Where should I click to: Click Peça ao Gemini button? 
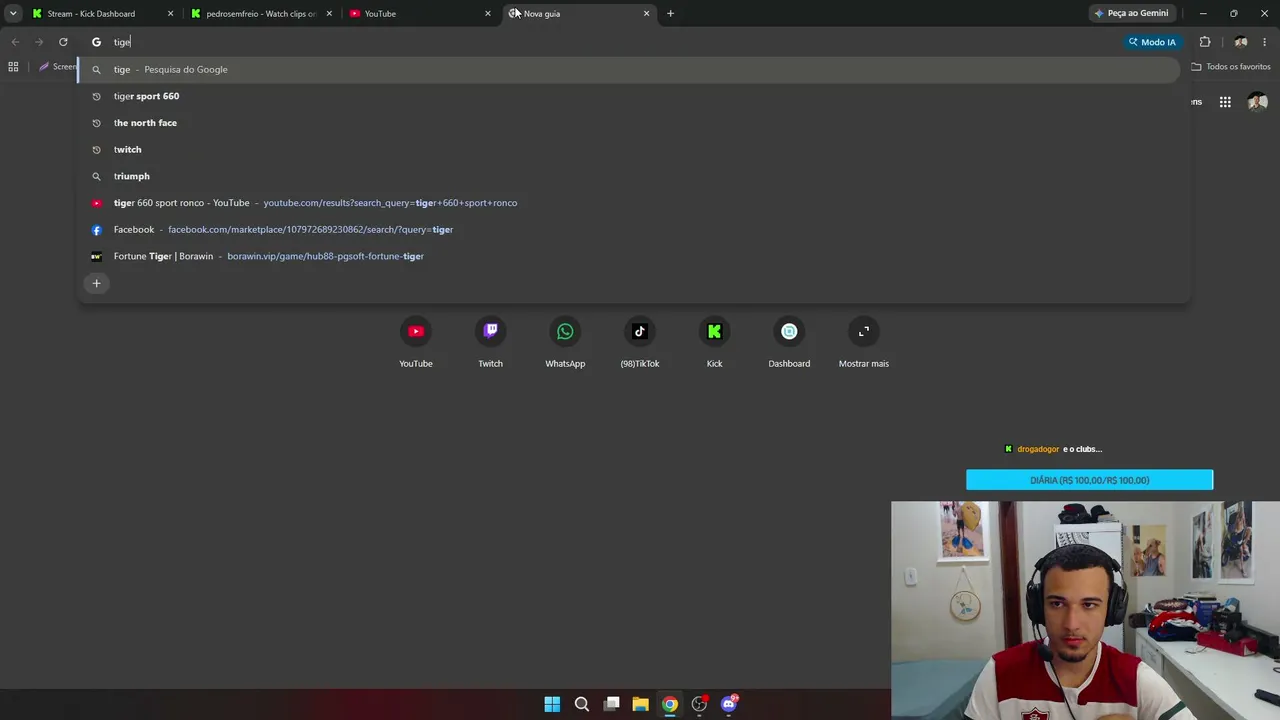tap(1131, 14)
